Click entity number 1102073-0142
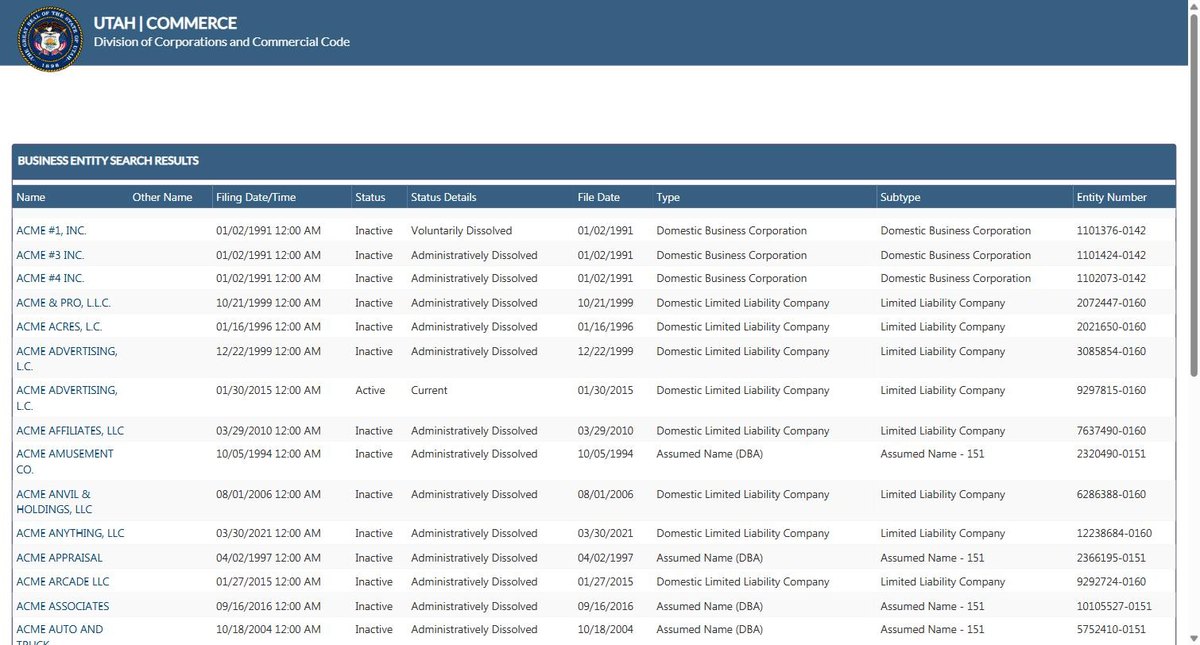 pyautogui.click(x=1111, y=278)
